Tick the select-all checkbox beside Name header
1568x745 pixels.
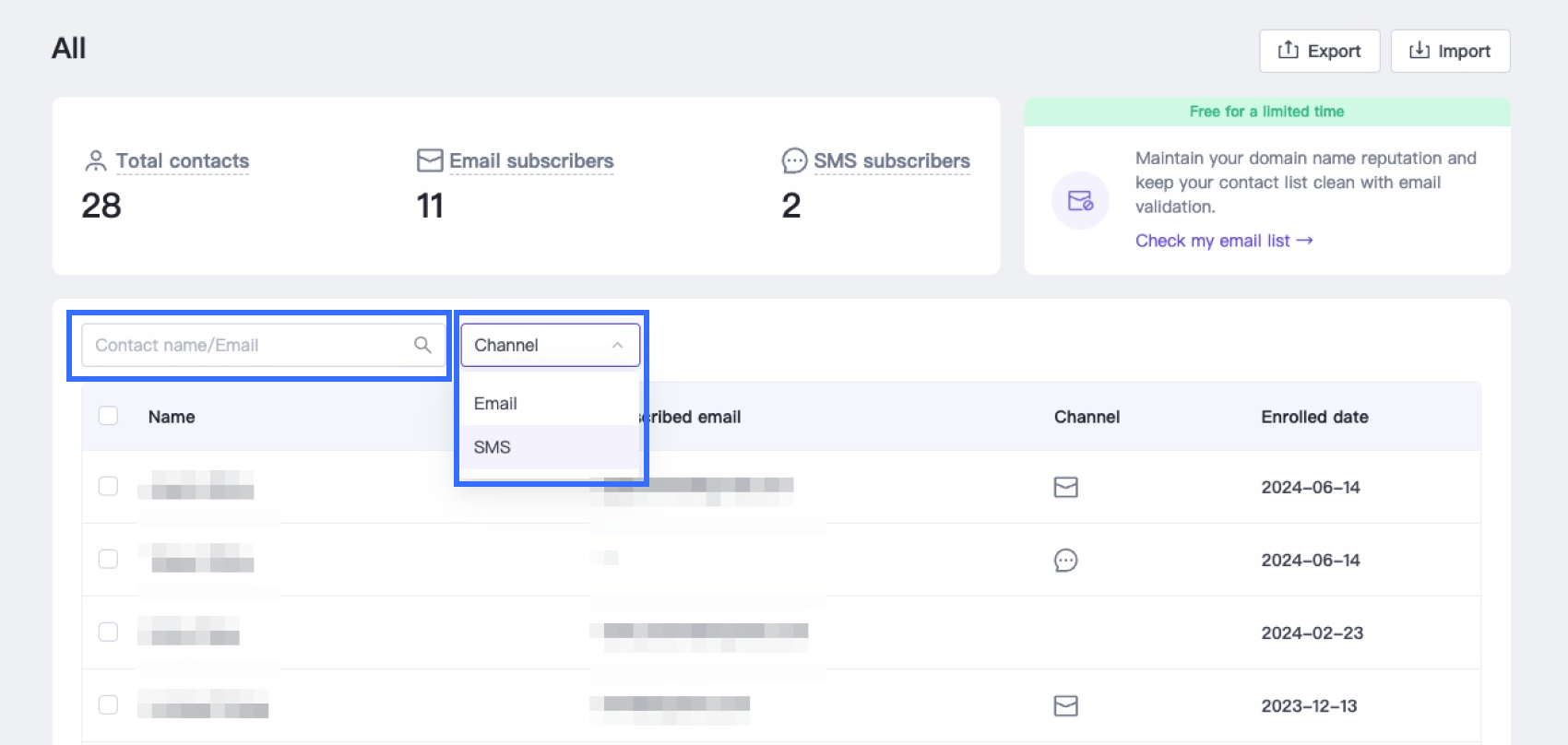click(108, 416)
